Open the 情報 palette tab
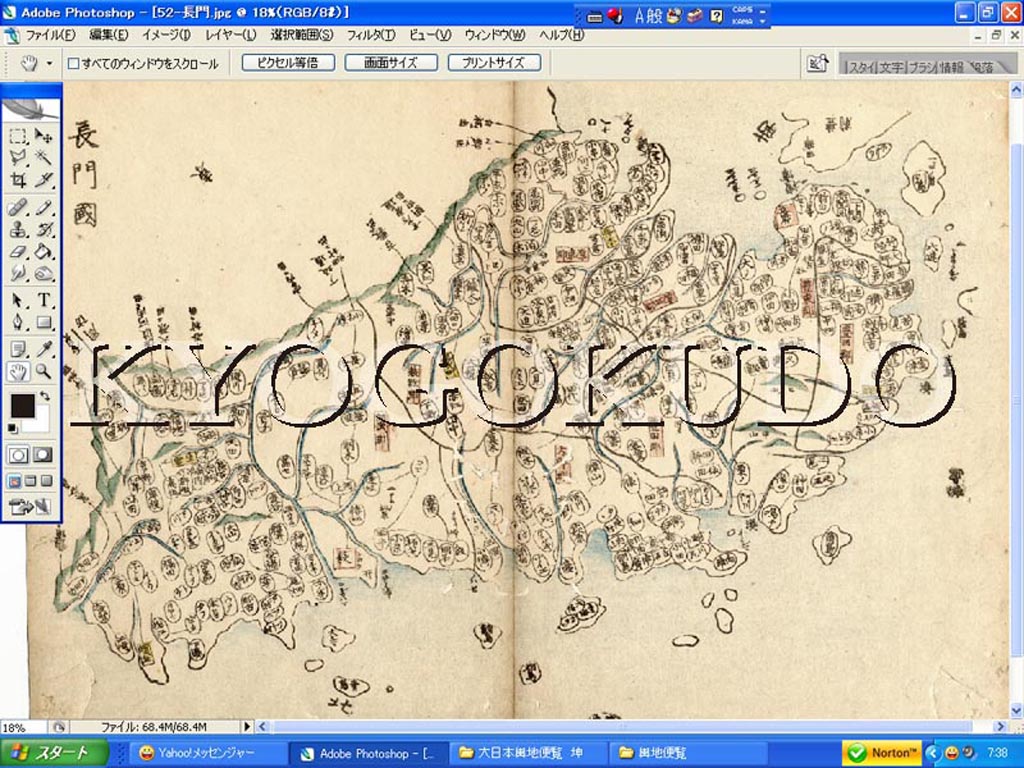The image size is (1024, 768). (952, 66)
